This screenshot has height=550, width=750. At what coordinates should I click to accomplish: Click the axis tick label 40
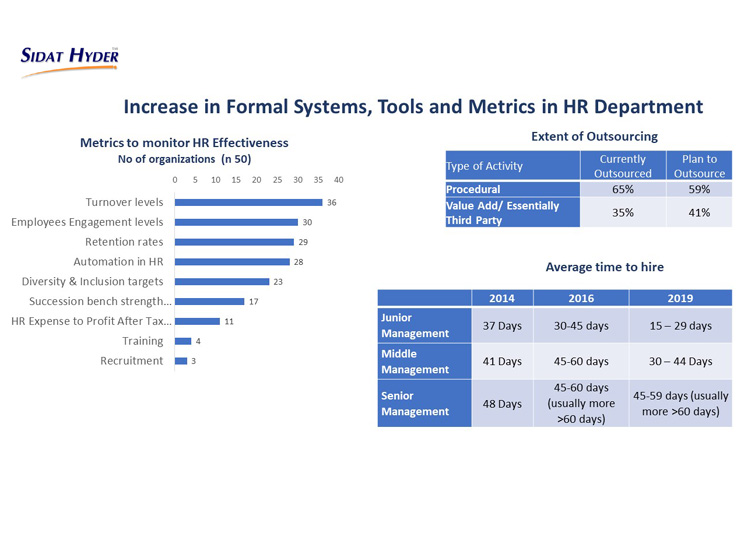click(x=339, y=180)
